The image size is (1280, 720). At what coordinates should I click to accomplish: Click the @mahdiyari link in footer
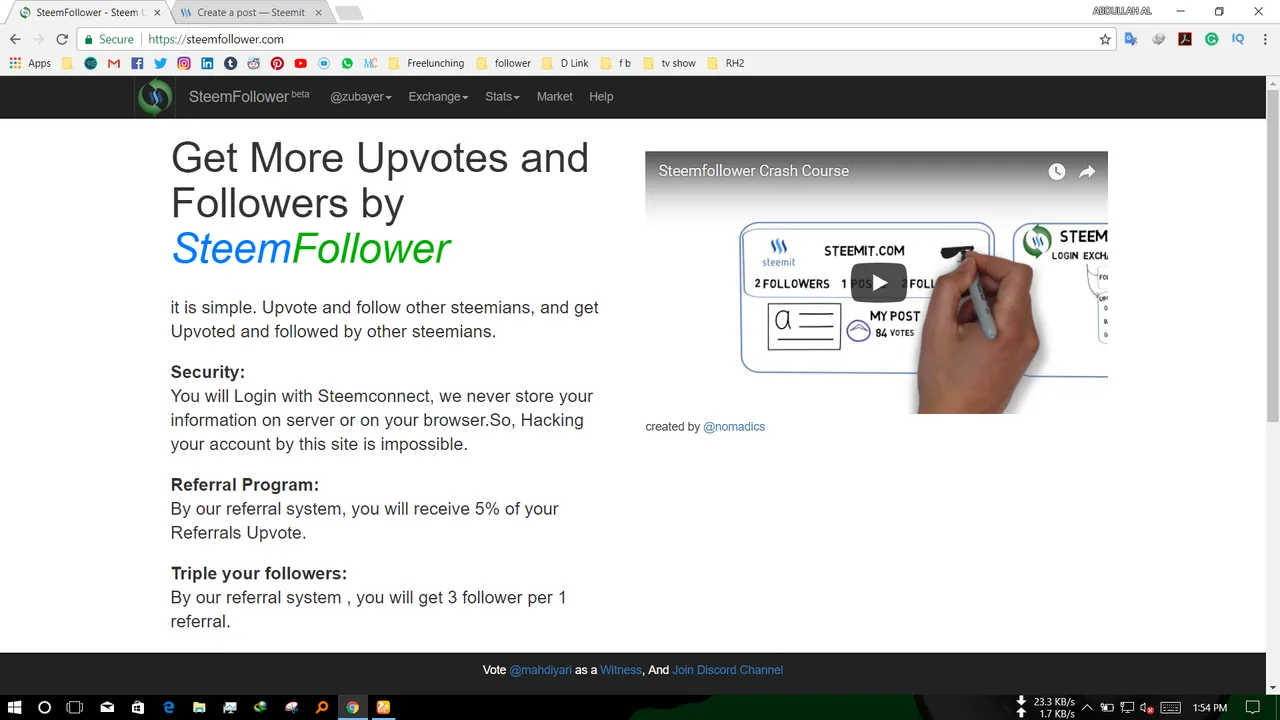(x=541, y=670)
